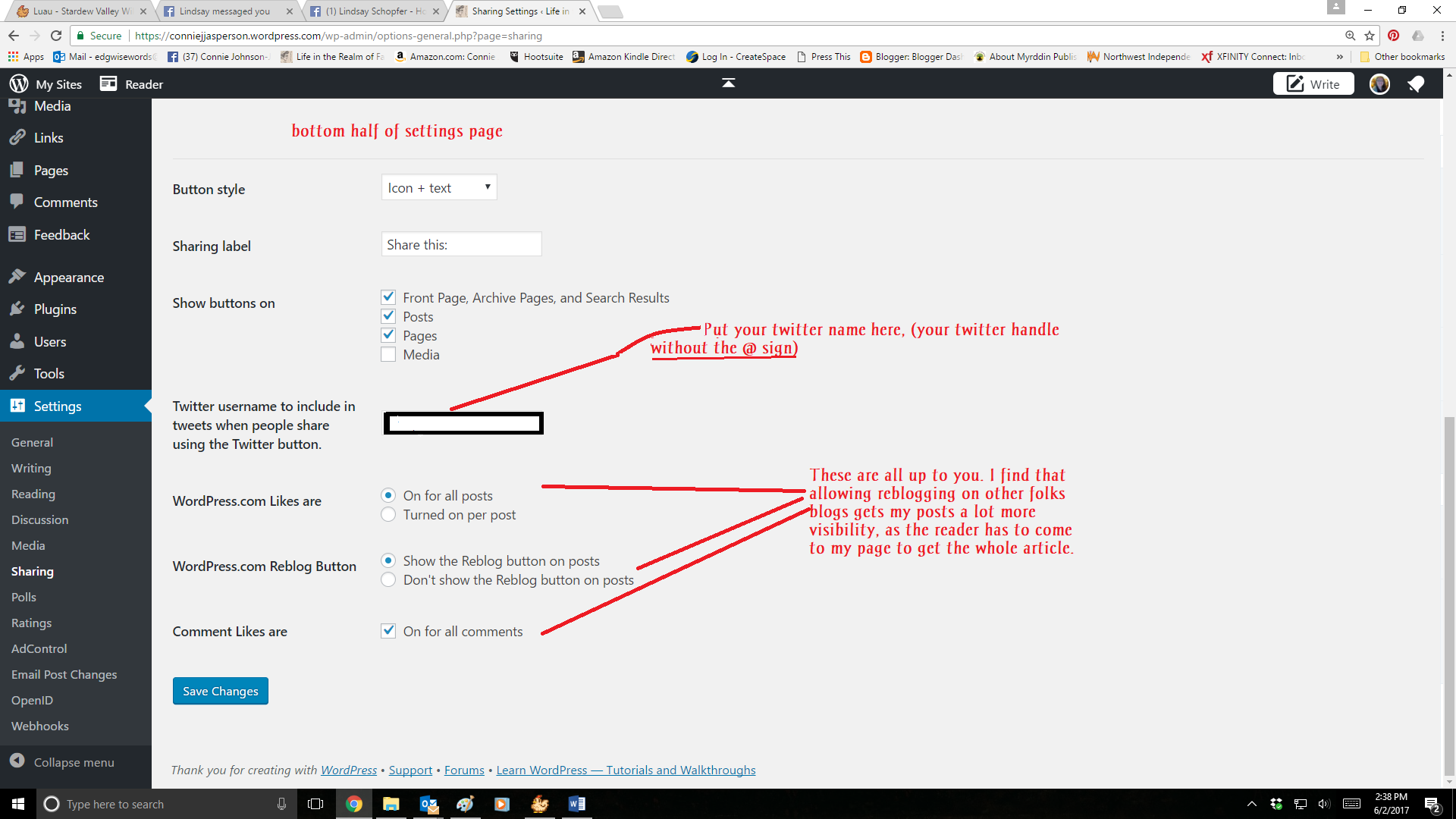
Task: Expand hidden bookmarks chevron
Action: 1340,57
